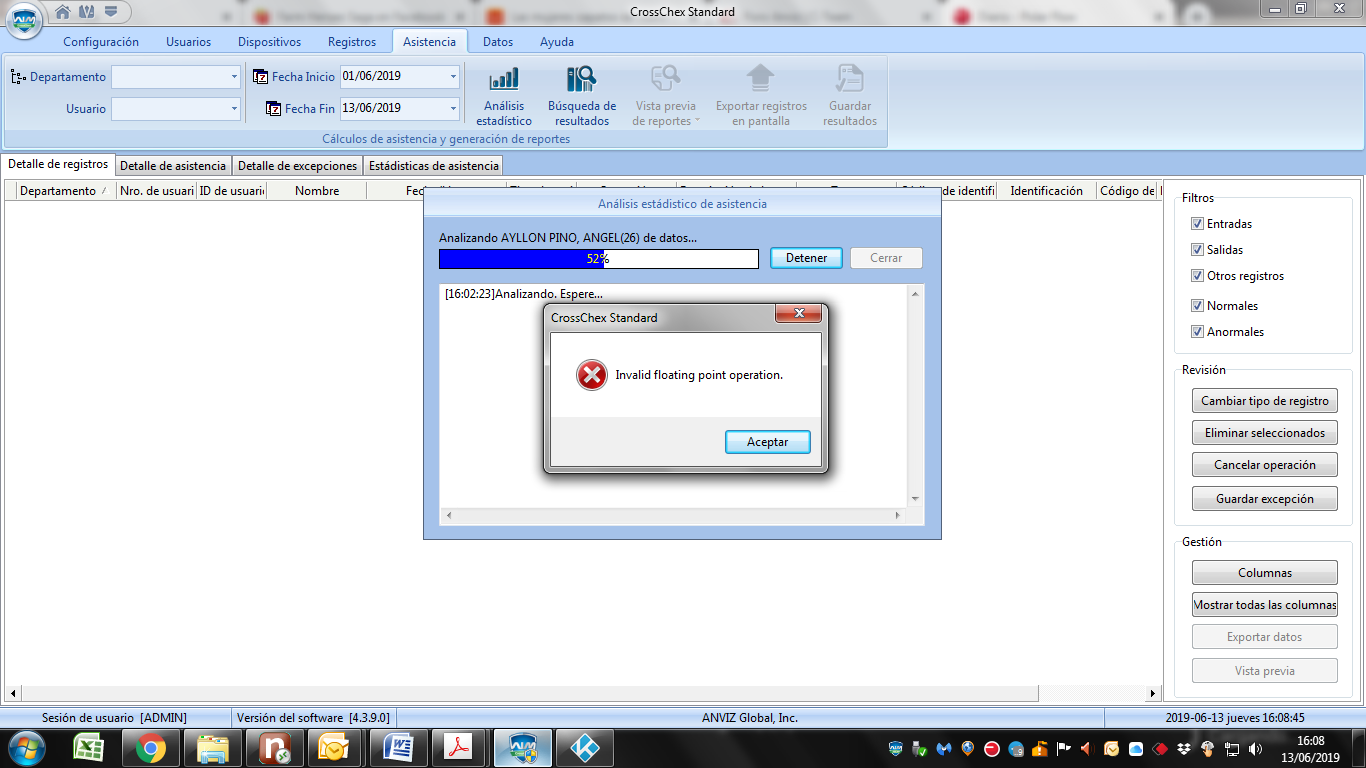Switch to the Usuarios ribbon tab
The width and height of the screenshot is (1366, 768).
188,42
